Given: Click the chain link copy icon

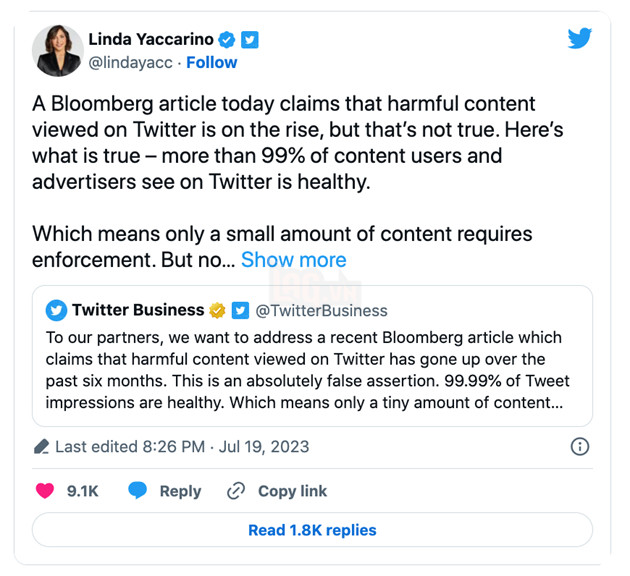Looking at the screenshot, I should point(236,491).
